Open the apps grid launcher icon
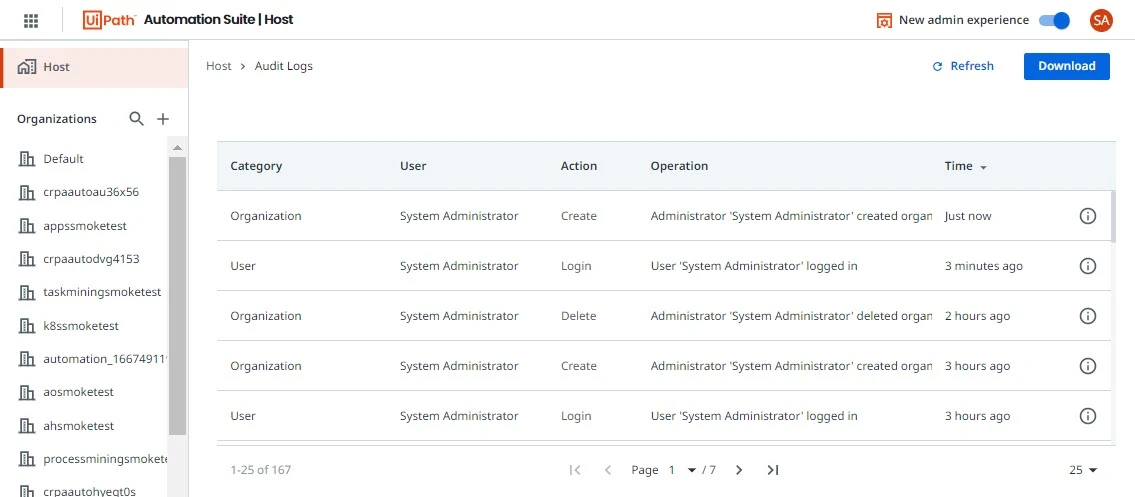This screenshot has width=1135, height=497. tap(30, 20)
